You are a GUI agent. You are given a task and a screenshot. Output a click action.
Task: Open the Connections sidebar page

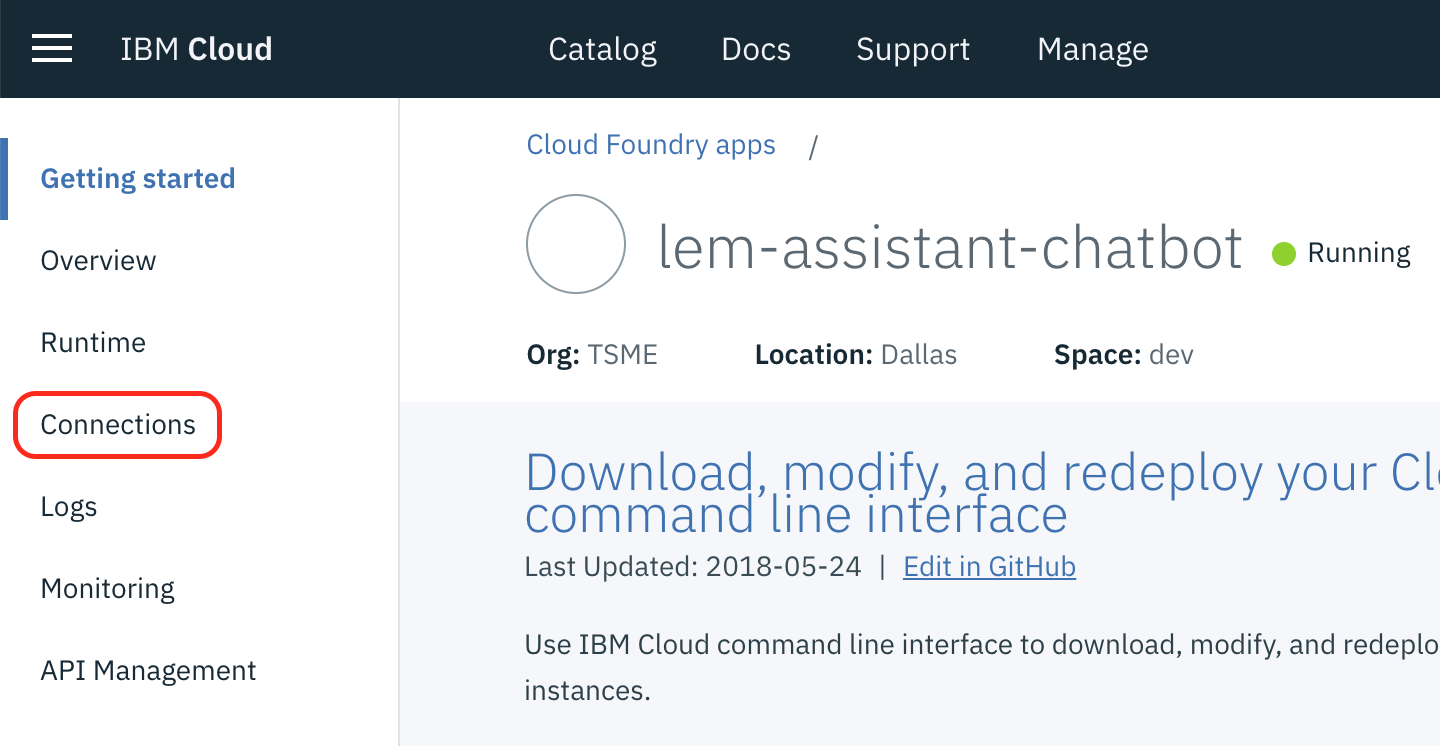[x=118, y=425]
